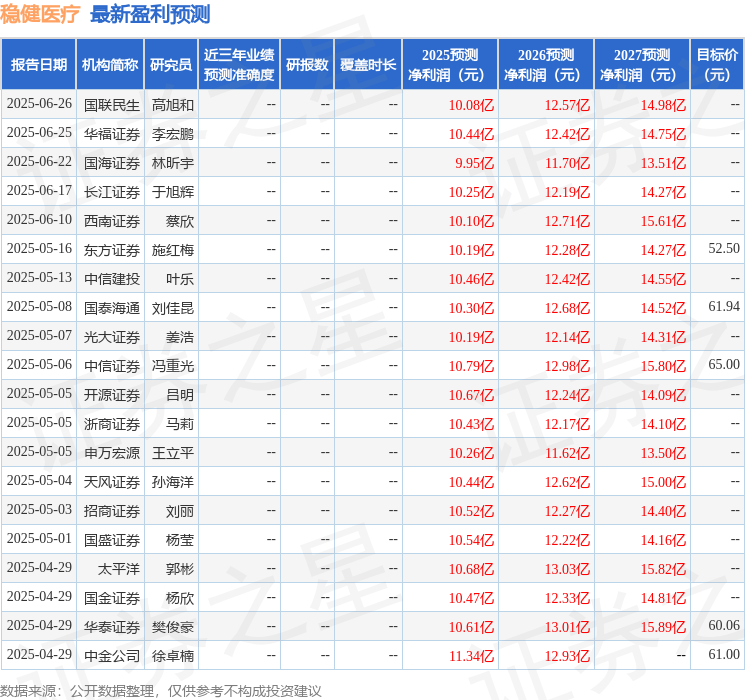Image resolution: width=745 pixels, height=700 pixels.
Task: Select the 国盛证券 institution cell
Action: click(112, 540)
